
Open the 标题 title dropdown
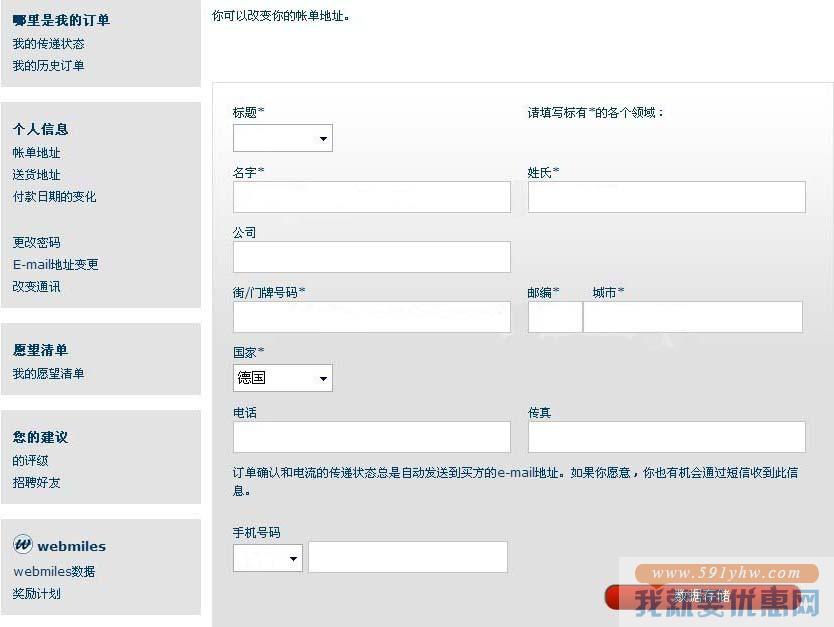click(283, 138)
